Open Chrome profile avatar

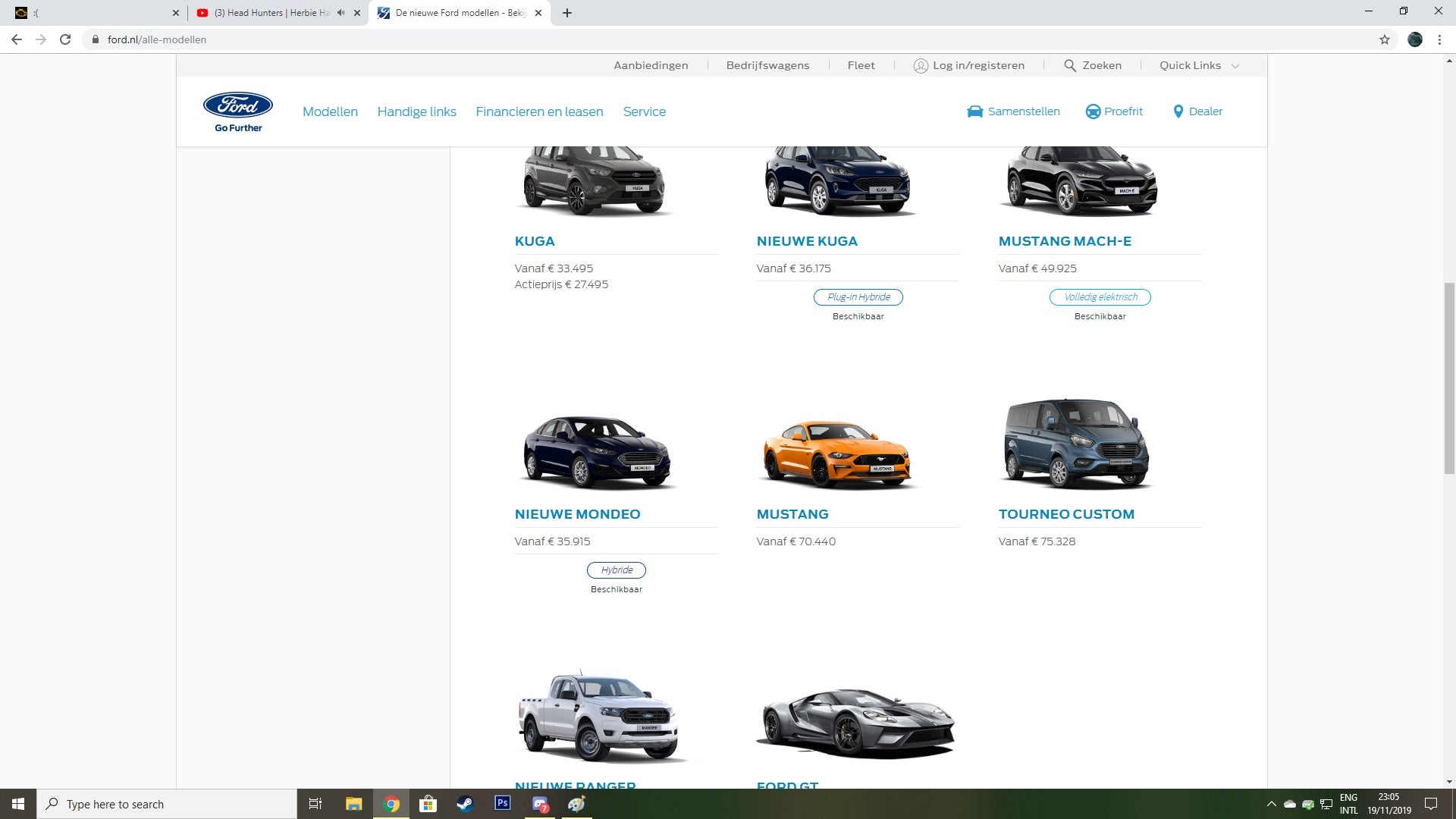point(1415,39)
